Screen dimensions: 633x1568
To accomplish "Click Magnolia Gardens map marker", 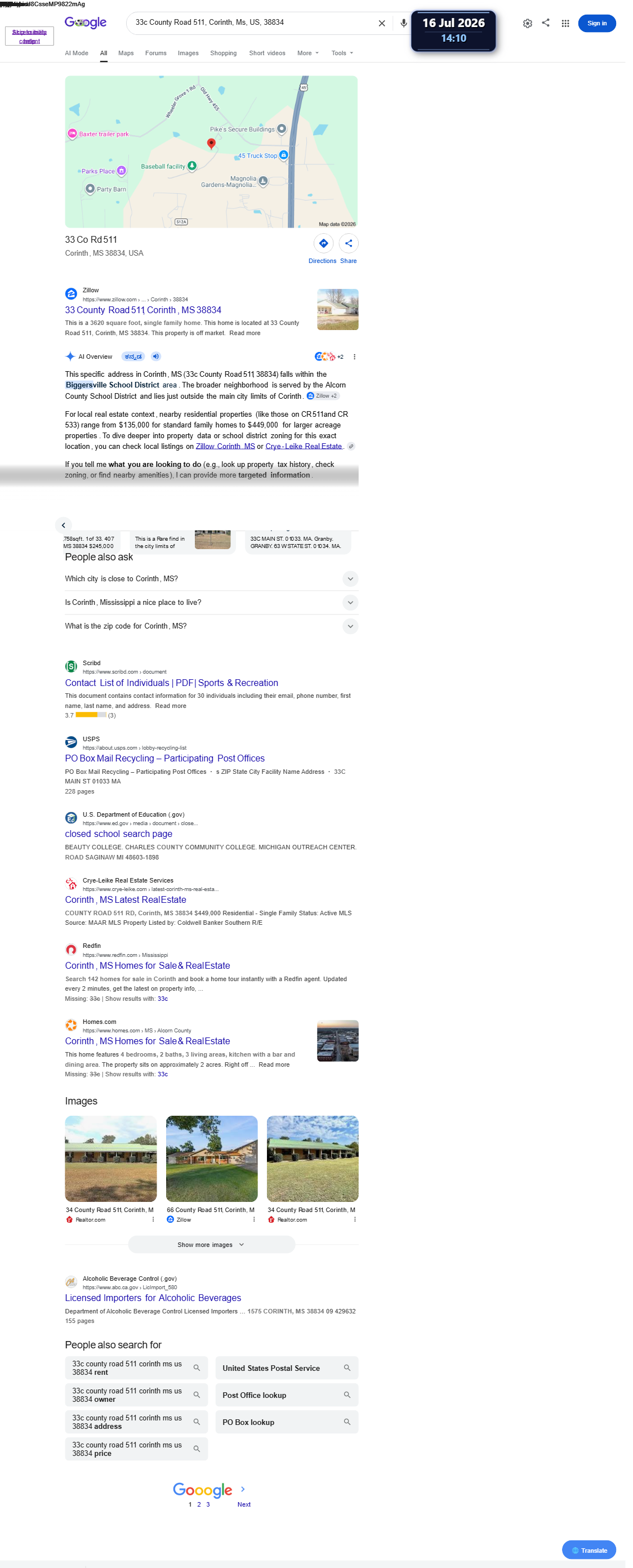I will 264,181.
